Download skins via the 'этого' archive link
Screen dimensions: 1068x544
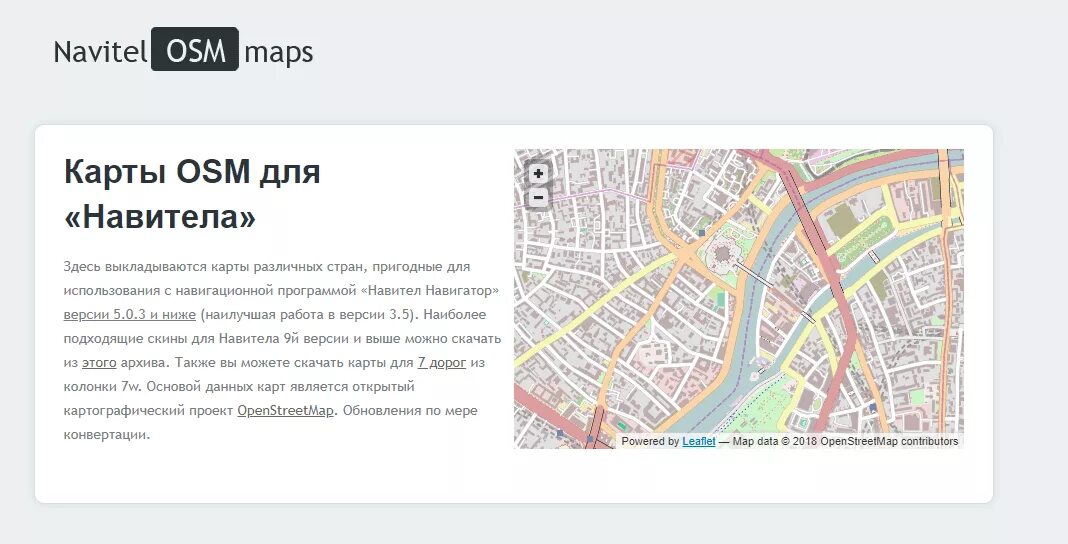click(99, 363)
